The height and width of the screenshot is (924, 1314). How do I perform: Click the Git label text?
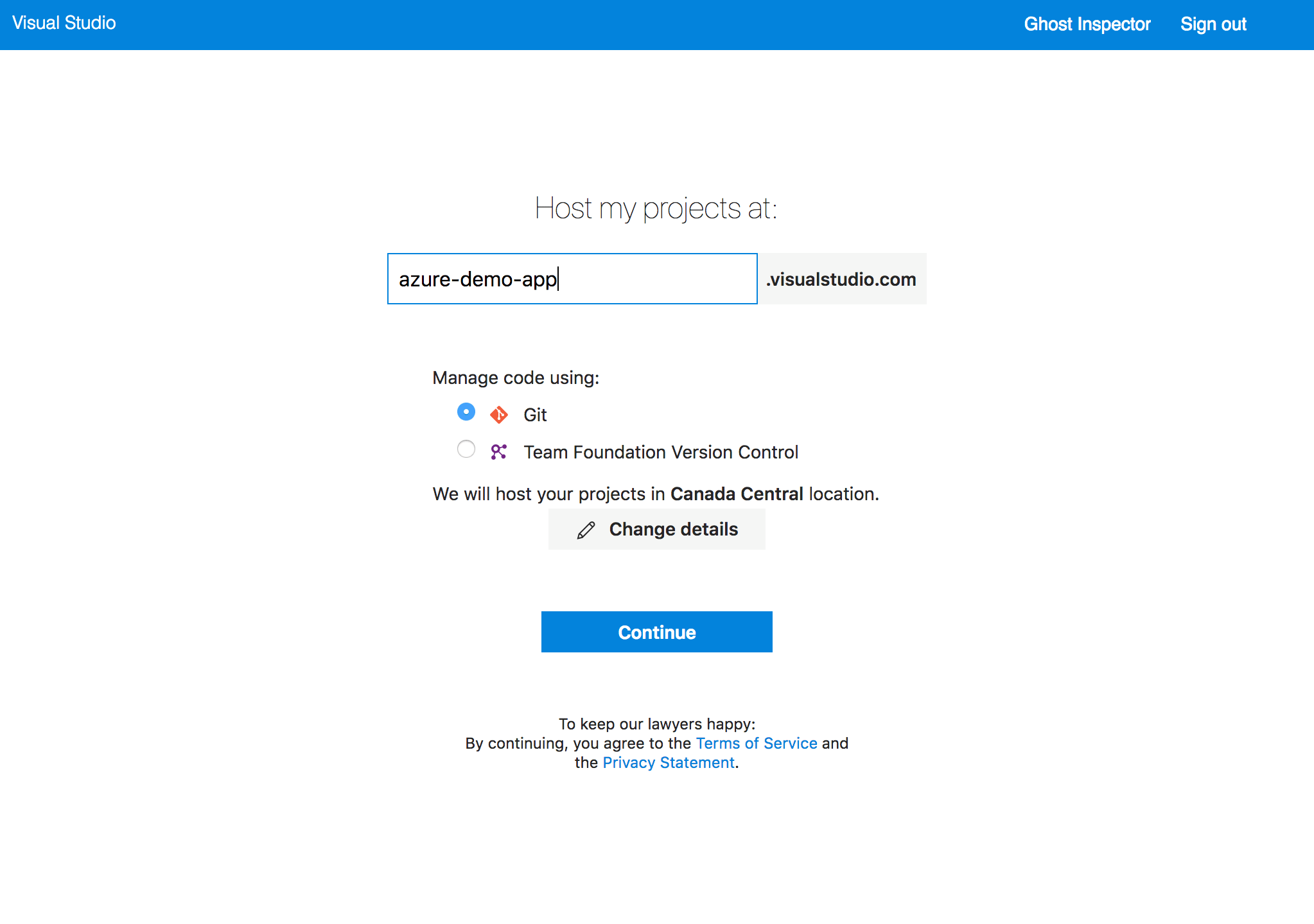tap(535, 415)
